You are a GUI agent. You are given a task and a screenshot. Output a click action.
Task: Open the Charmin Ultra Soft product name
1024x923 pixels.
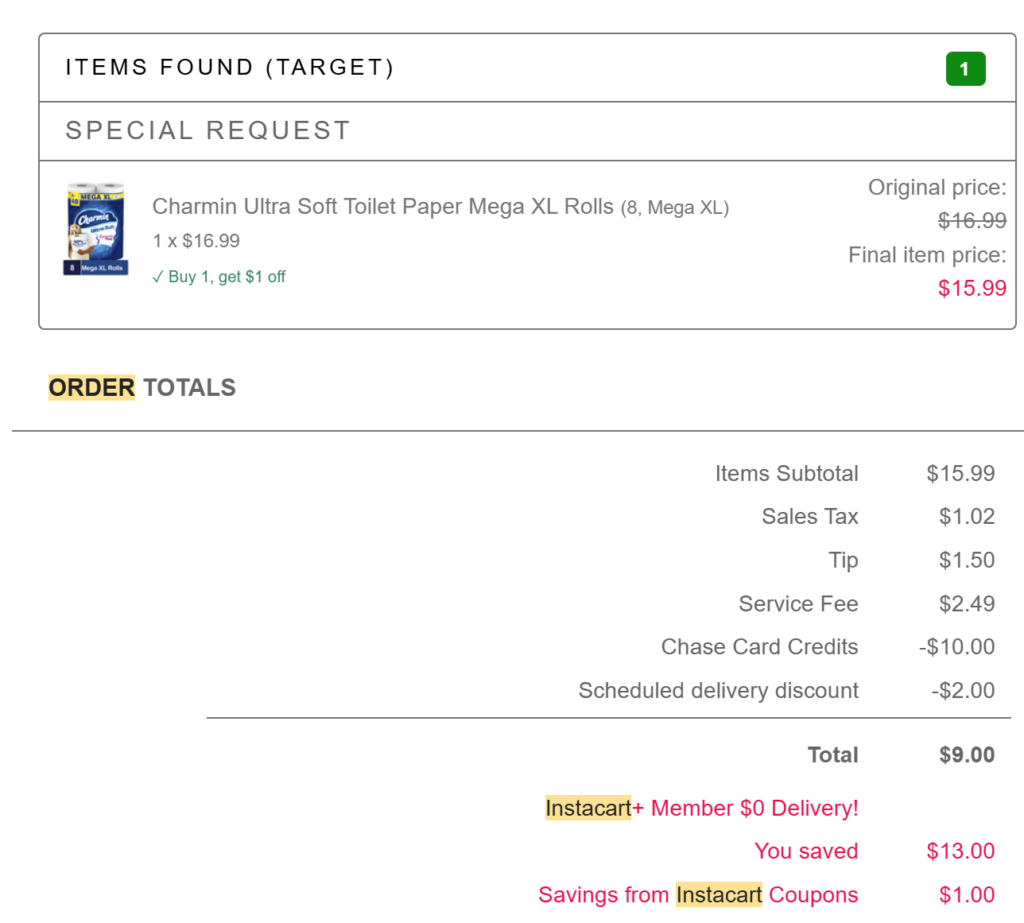pos(383,207)
